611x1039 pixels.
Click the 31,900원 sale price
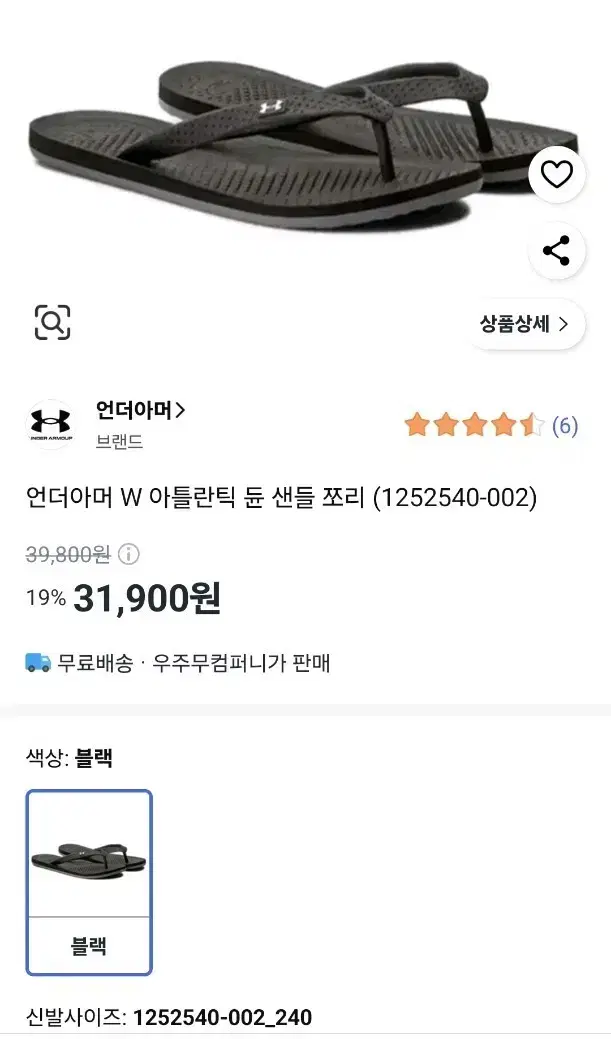pos(147,598)
